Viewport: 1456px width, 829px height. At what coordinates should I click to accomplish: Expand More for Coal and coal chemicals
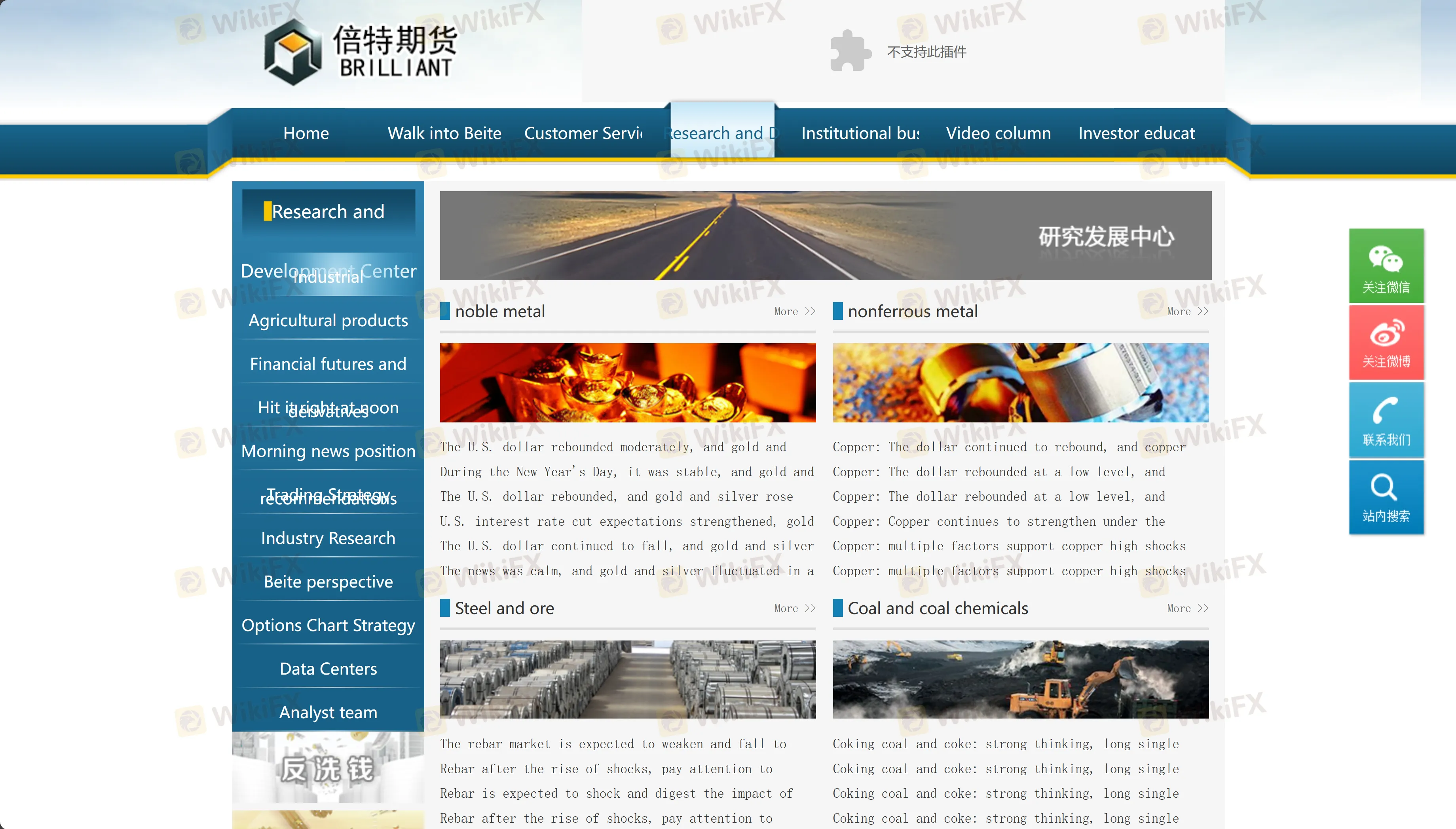tap(1187, 608)
